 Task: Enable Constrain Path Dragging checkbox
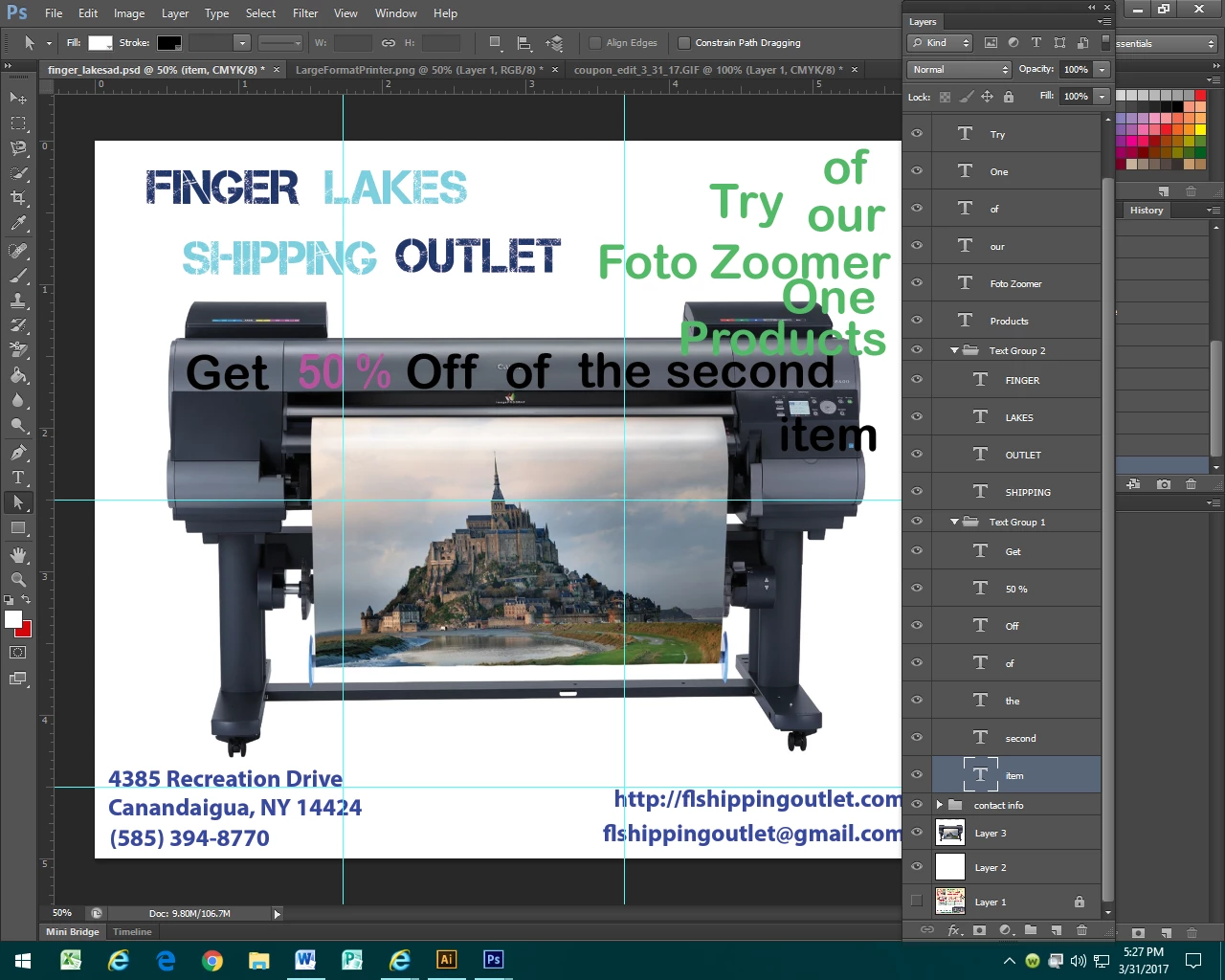(x=684, y=43)
